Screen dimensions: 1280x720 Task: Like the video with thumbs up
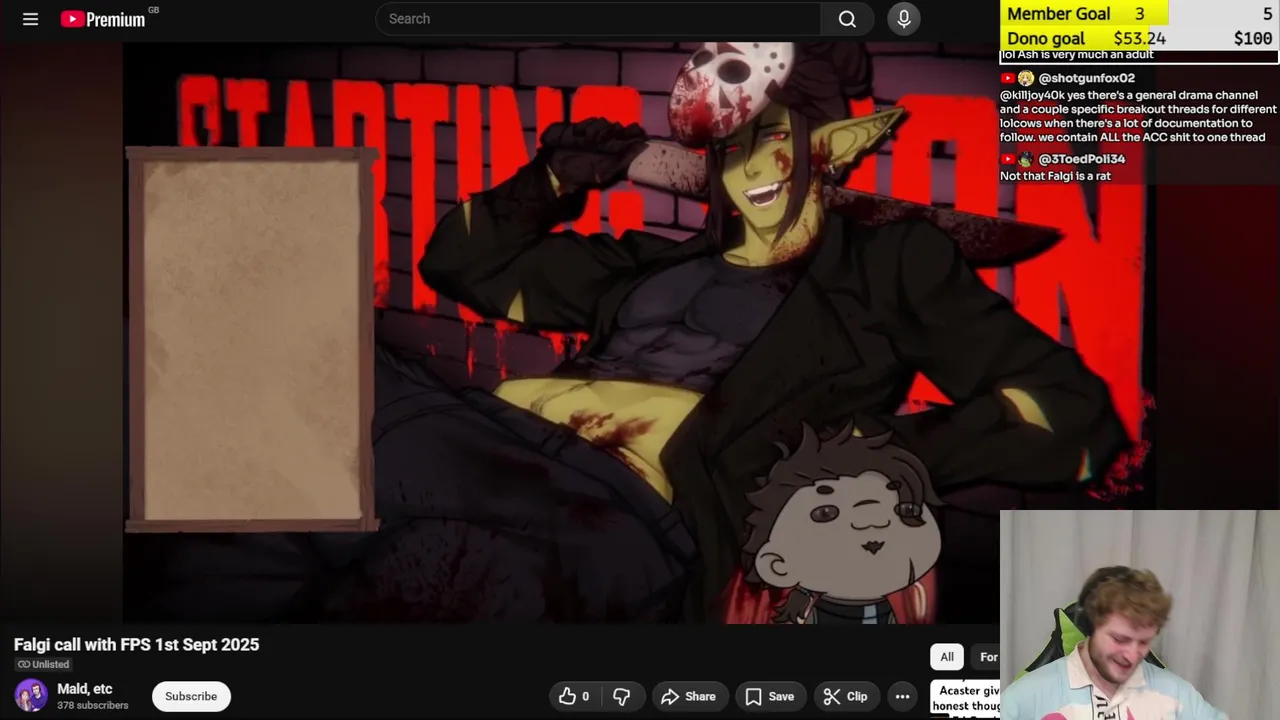click(x=574, y=696)
